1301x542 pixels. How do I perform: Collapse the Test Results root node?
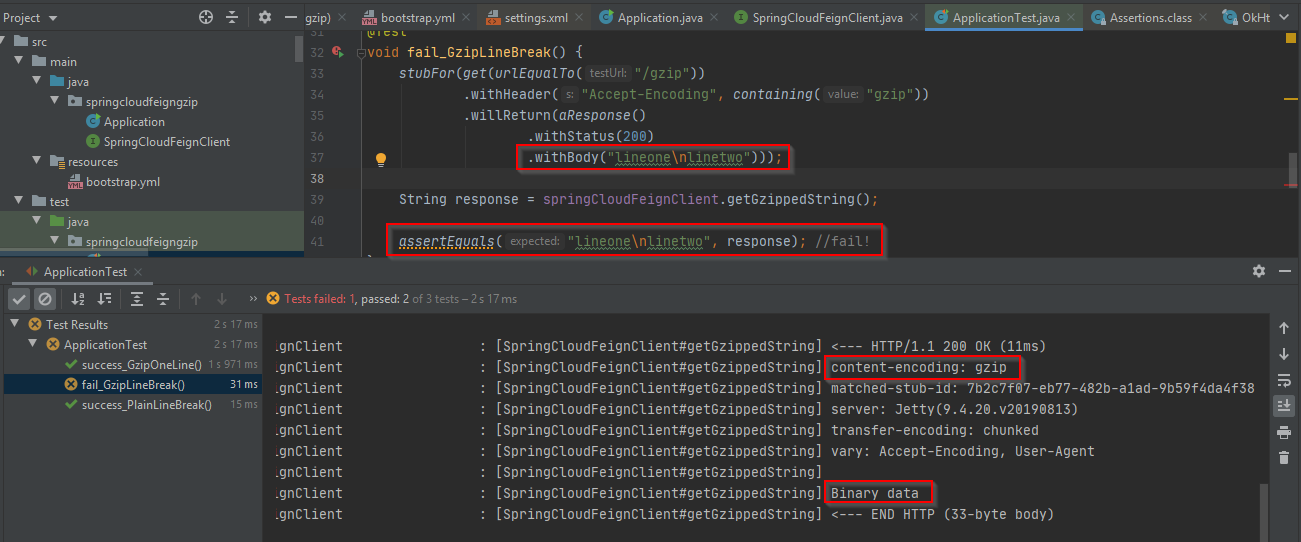tap(15, 325)
